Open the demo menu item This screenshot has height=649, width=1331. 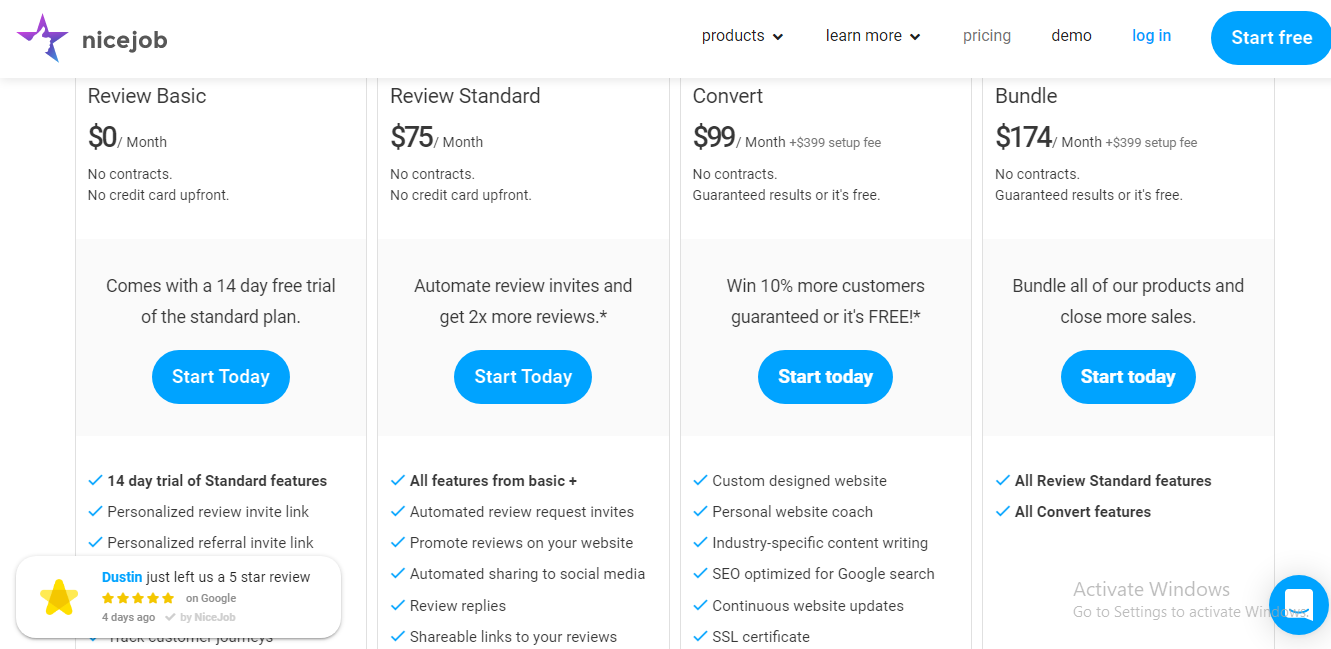coord(1071,36)
